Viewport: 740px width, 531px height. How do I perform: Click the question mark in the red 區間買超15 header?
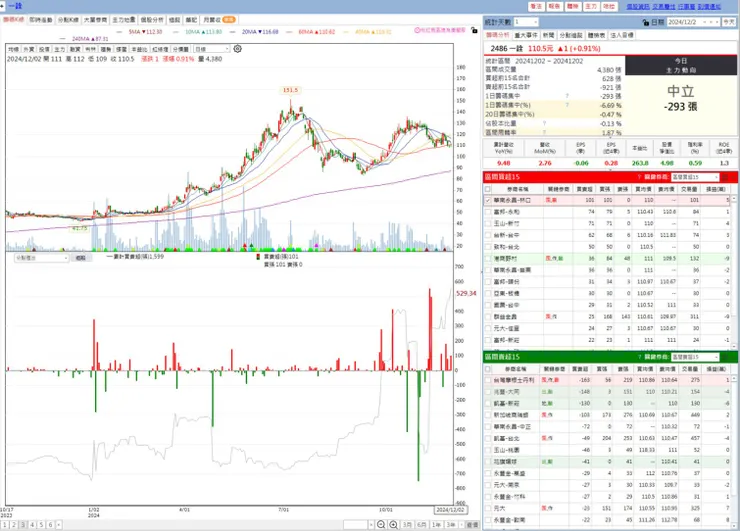click(x=639, y=177)
